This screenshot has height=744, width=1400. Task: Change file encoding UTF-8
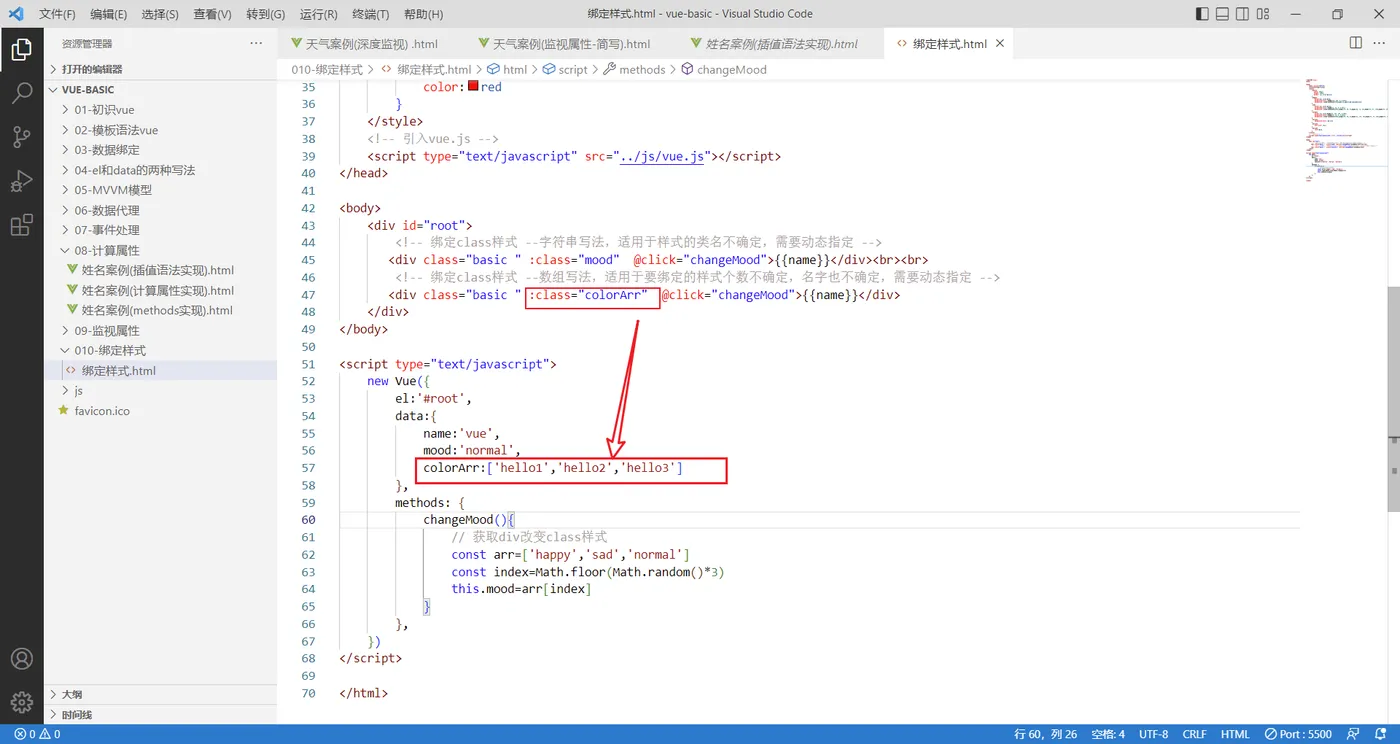pyautogui.click(x=1153, y=734)
